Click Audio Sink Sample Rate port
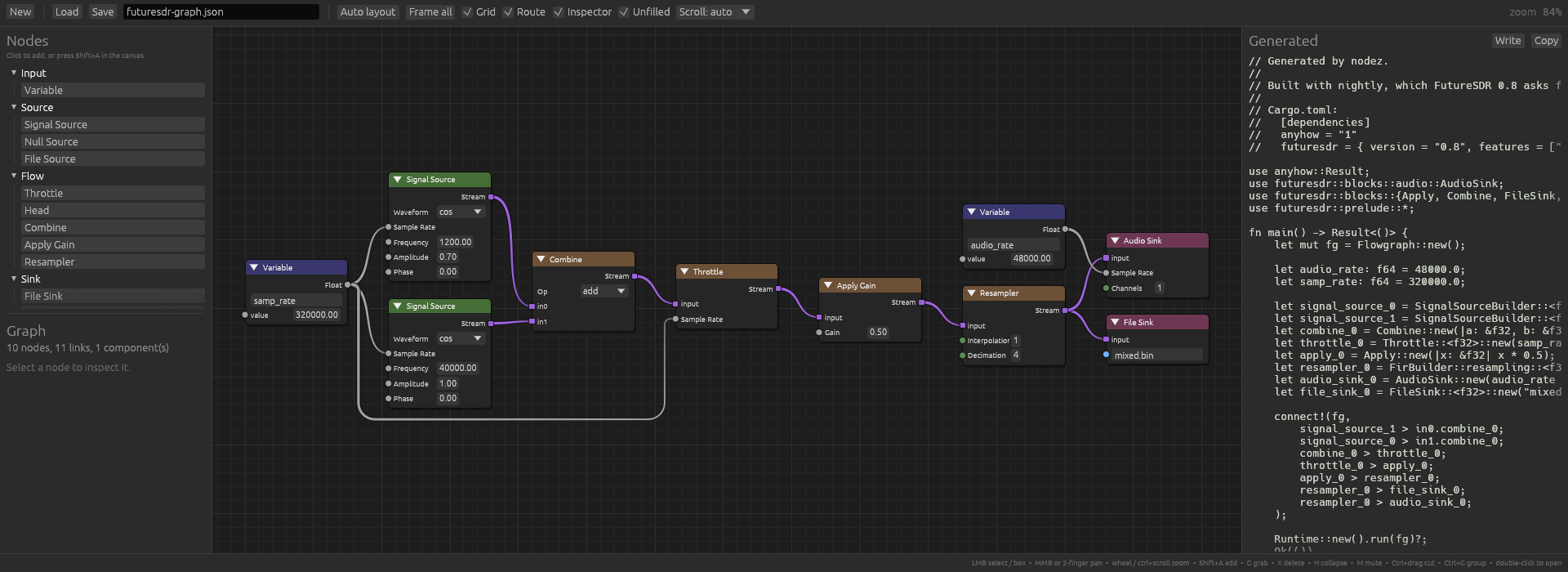This screenshot has height=572, width=1568. click(1106, 273)
